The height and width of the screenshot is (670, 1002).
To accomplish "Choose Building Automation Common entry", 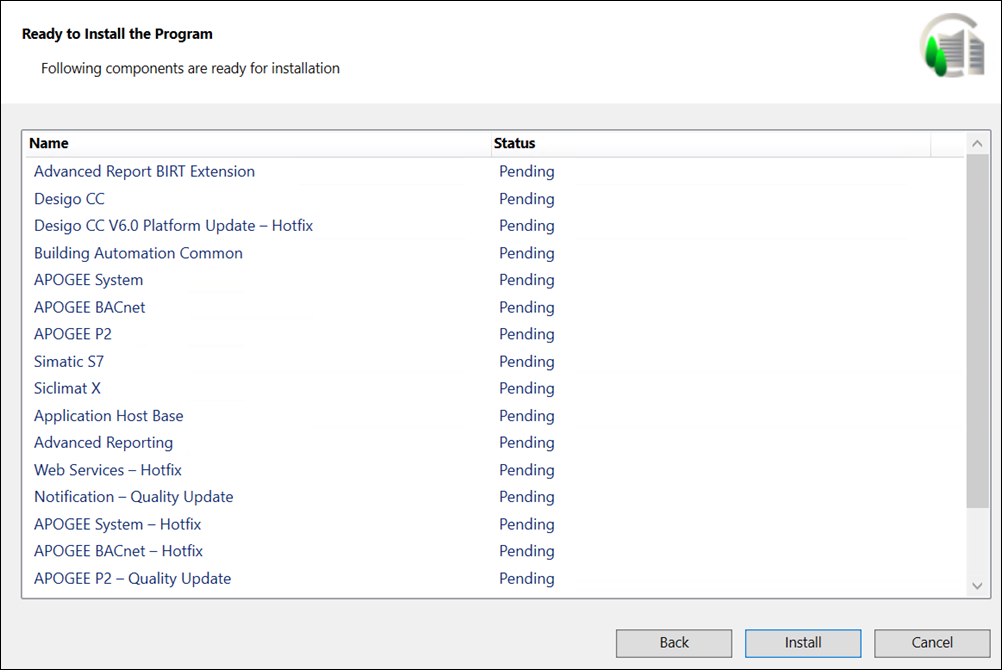I will [x=138, y=253].
